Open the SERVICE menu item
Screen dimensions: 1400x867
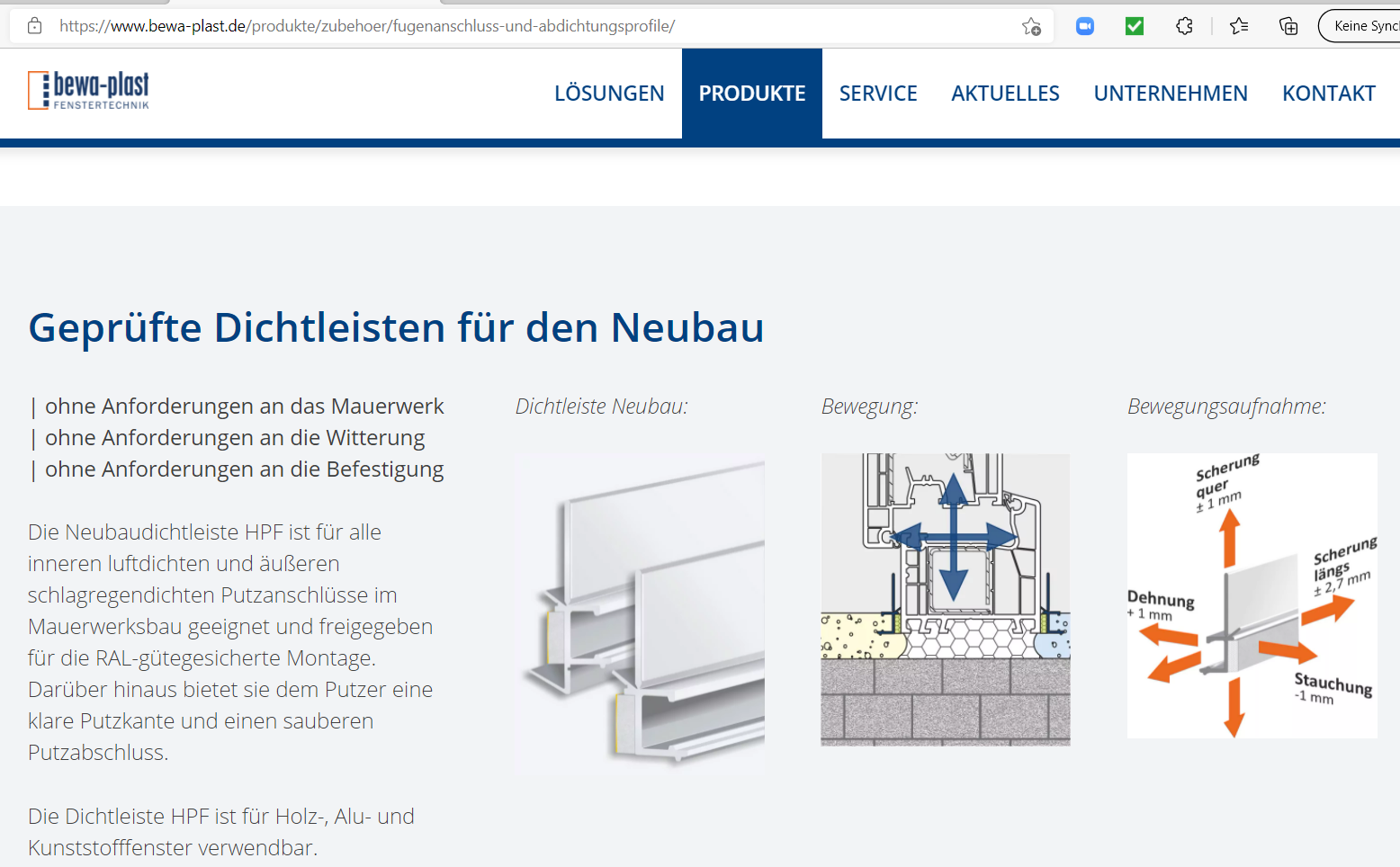878,94
